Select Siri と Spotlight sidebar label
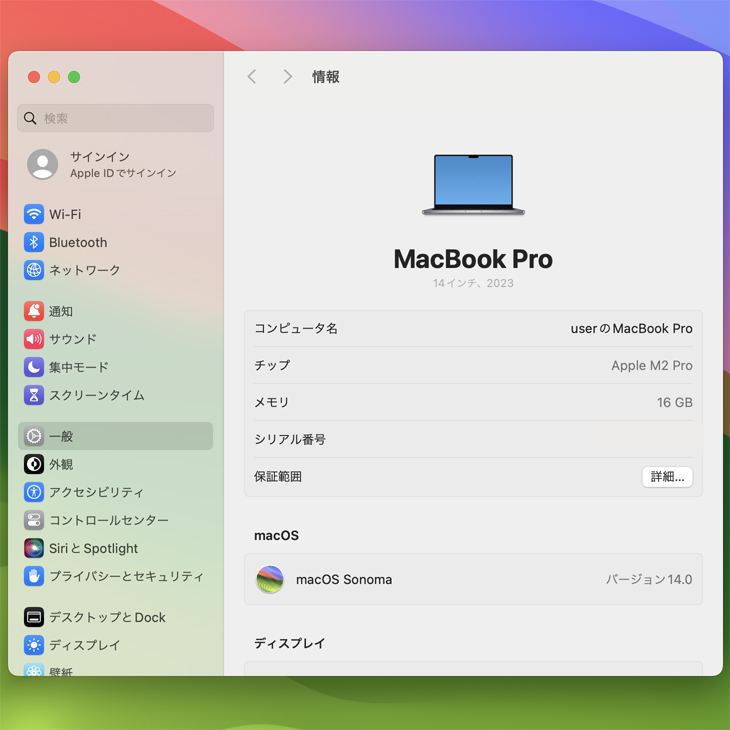 (94, 548)
